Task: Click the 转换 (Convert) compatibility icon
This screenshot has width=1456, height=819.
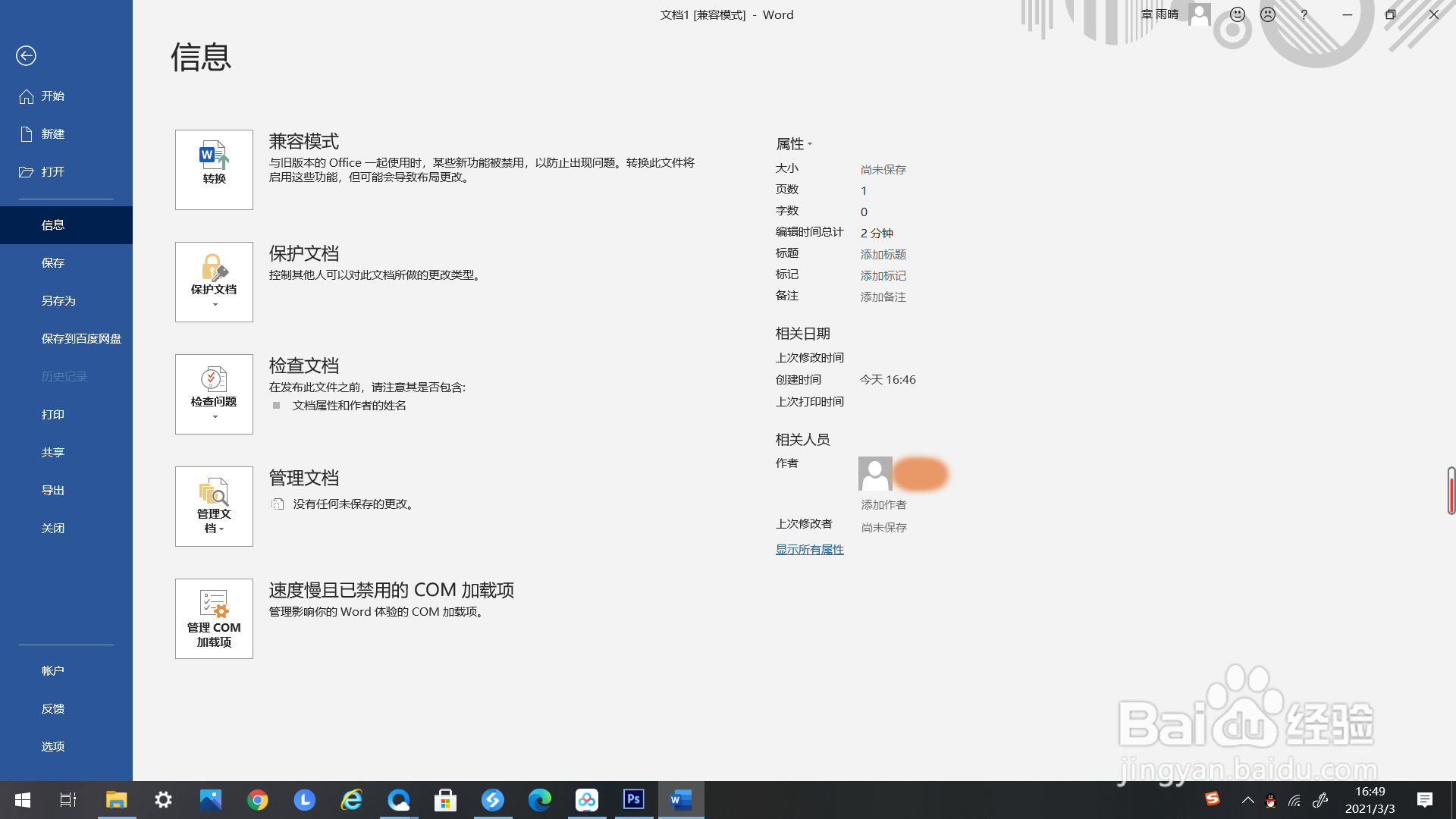Action: coord(213,169)
